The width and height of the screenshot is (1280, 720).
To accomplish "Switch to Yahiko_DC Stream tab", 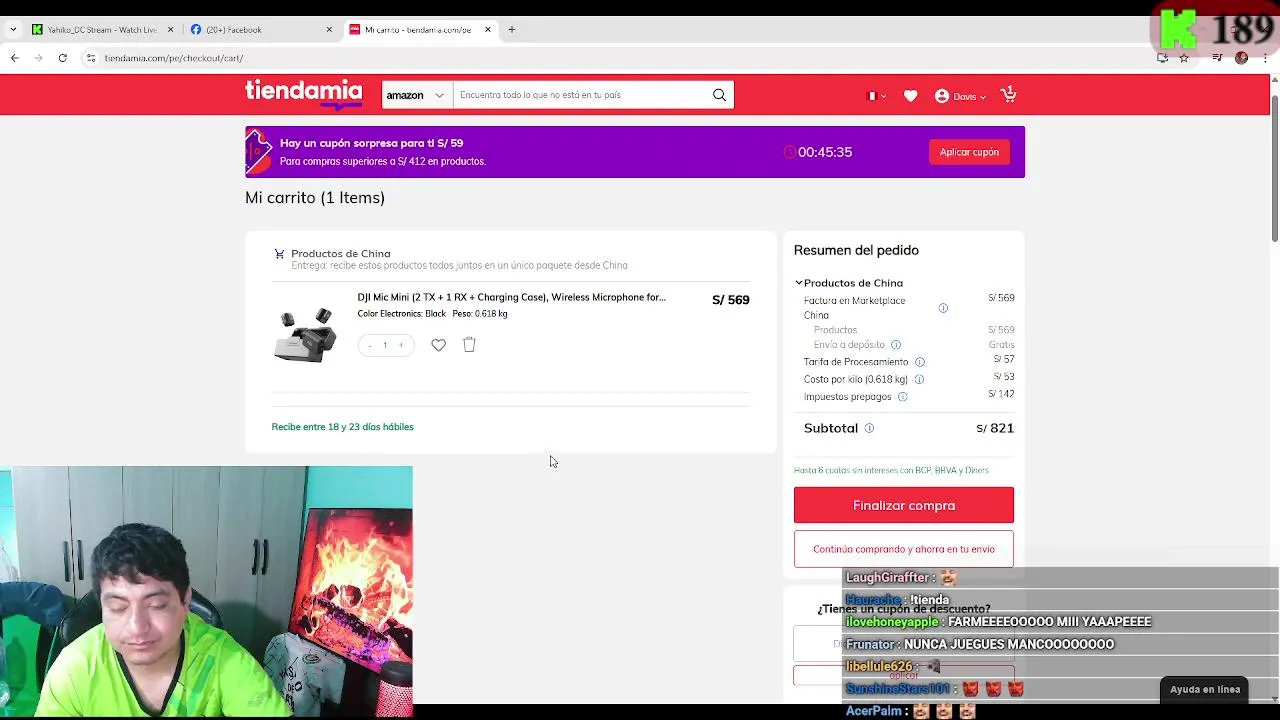I will pyautogui.click(x=102, y=30).
